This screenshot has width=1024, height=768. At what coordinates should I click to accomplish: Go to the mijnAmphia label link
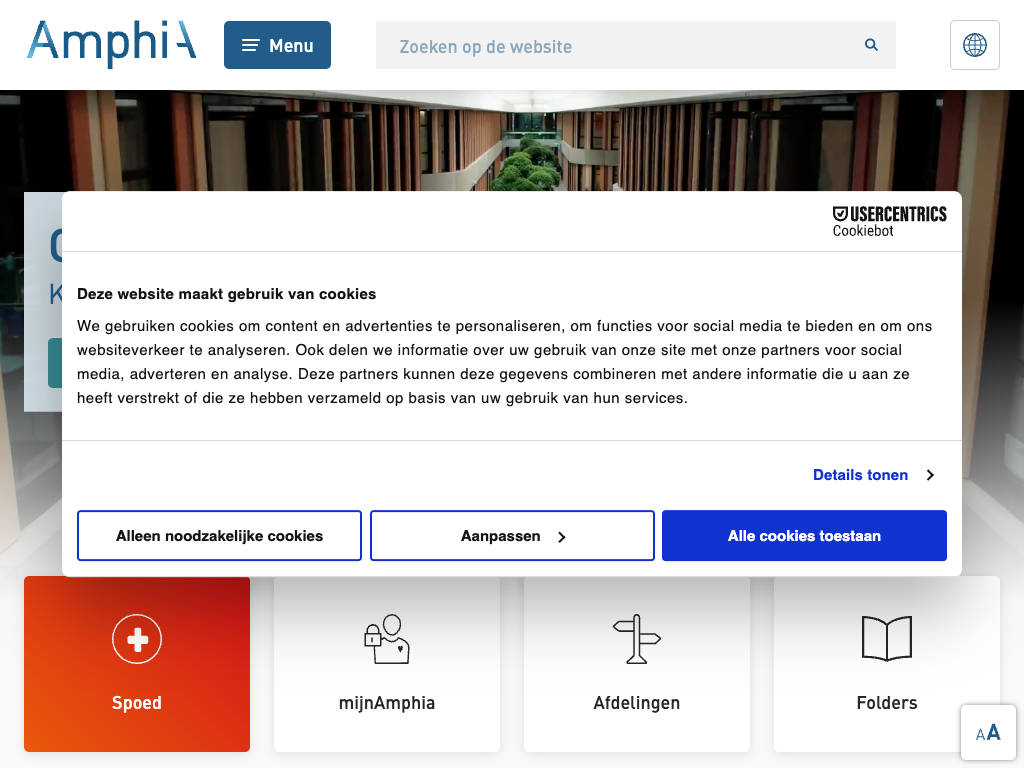(387, 703)
